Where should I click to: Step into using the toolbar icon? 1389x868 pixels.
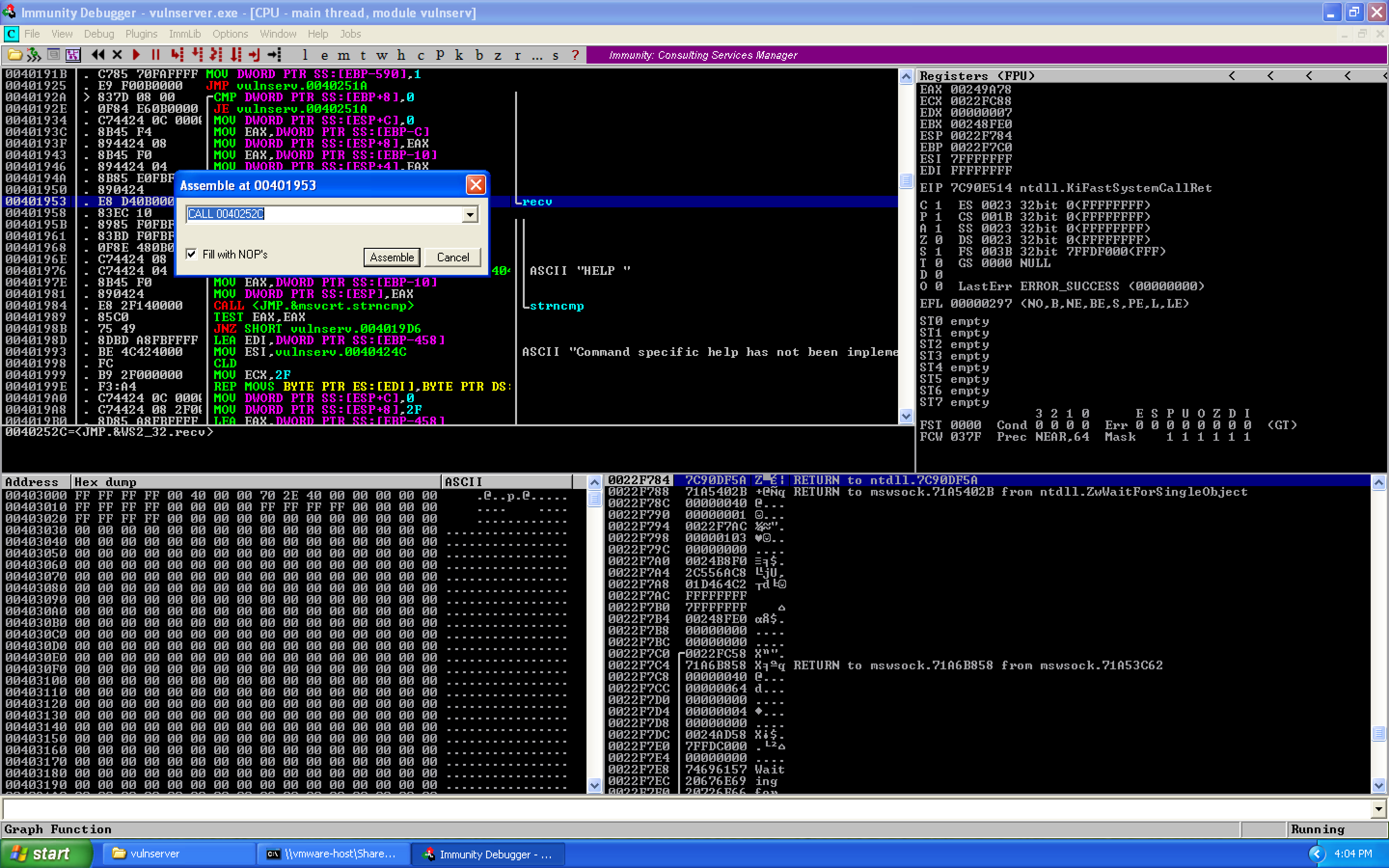coord(177,54)
